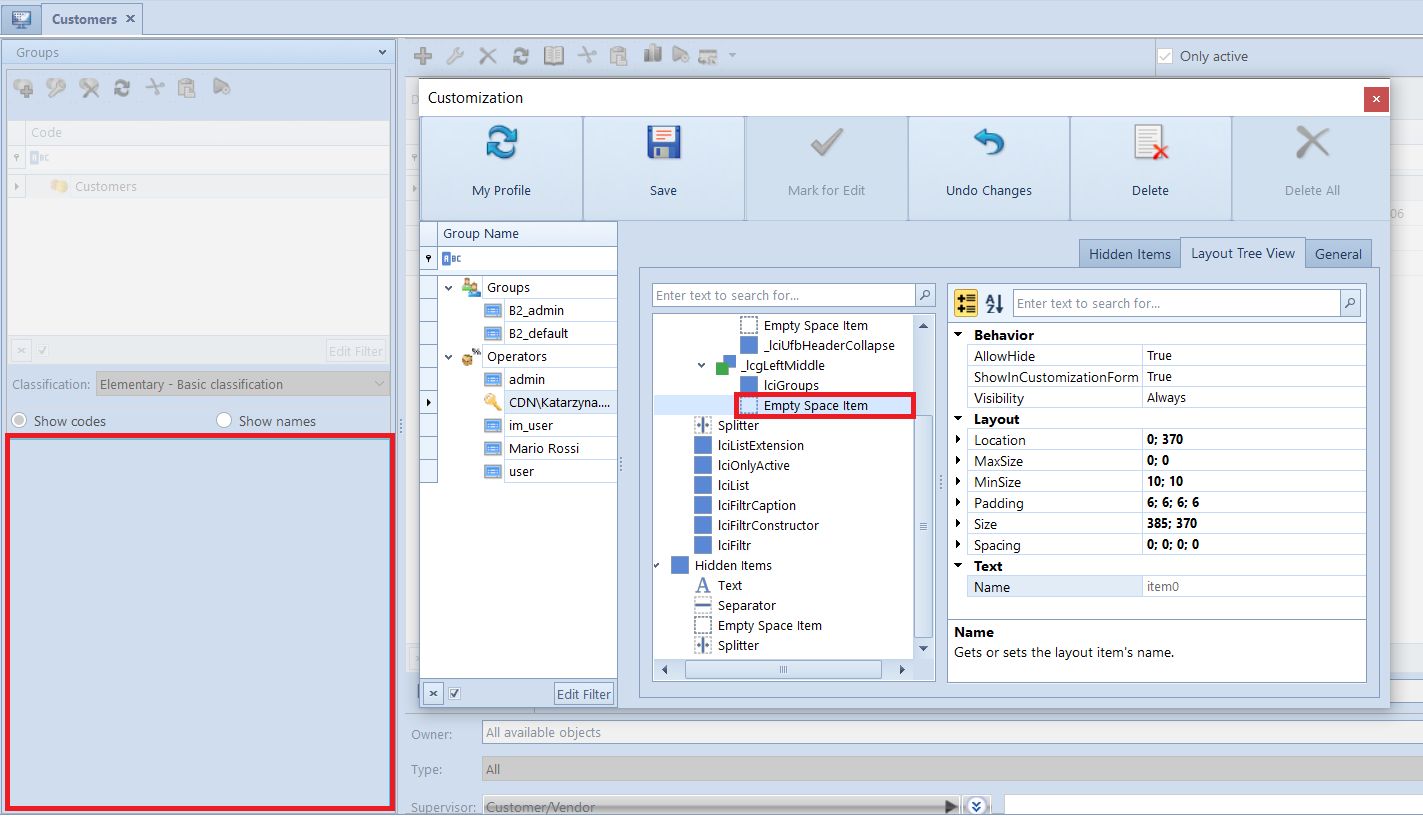This screenshot has height=818, width=1423.
Task: Click the add group icon in the Groups panel
Action: click(24, 89)
